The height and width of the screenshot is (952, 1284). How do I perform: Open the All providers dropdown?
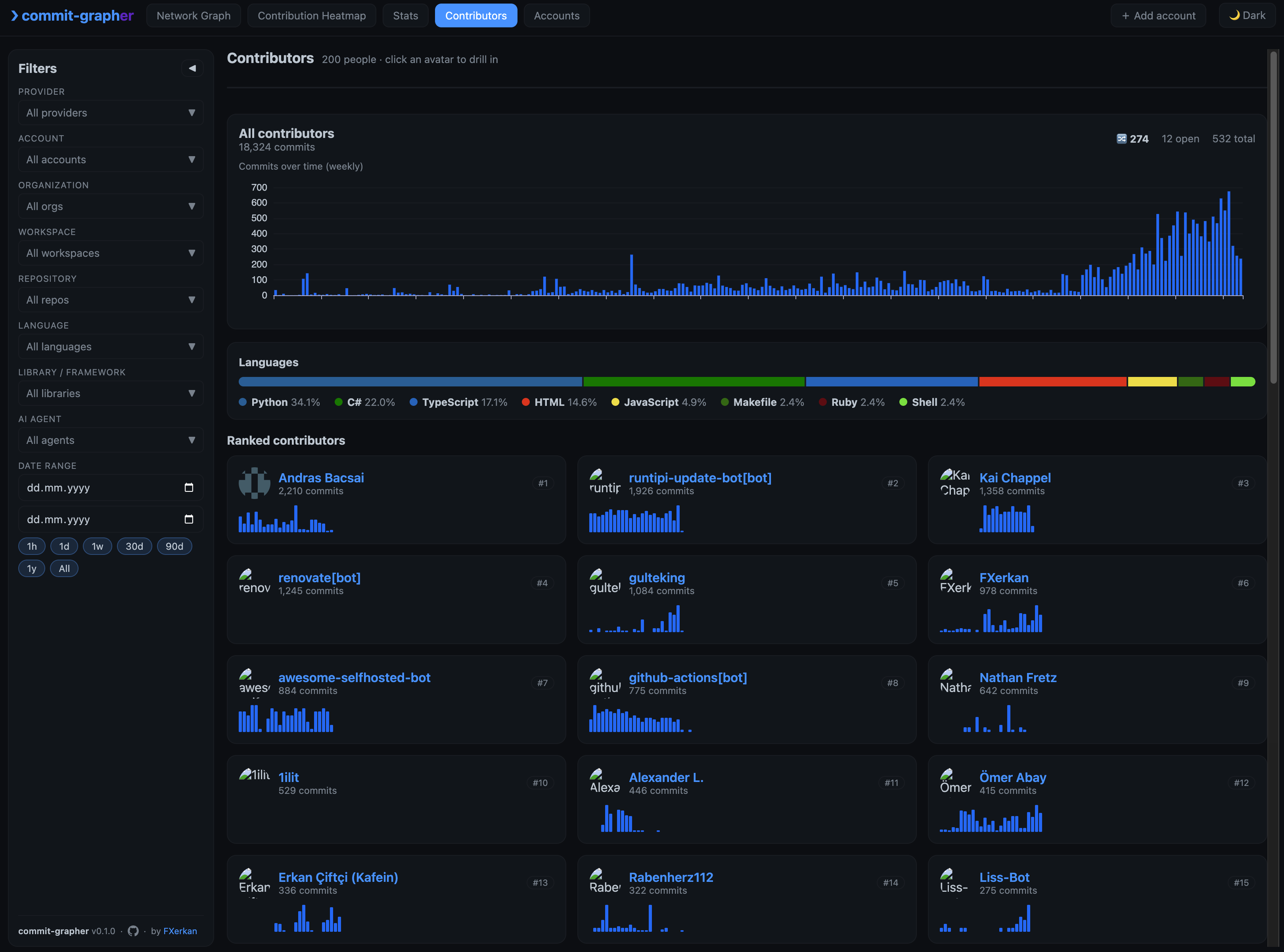click(111, 113)
